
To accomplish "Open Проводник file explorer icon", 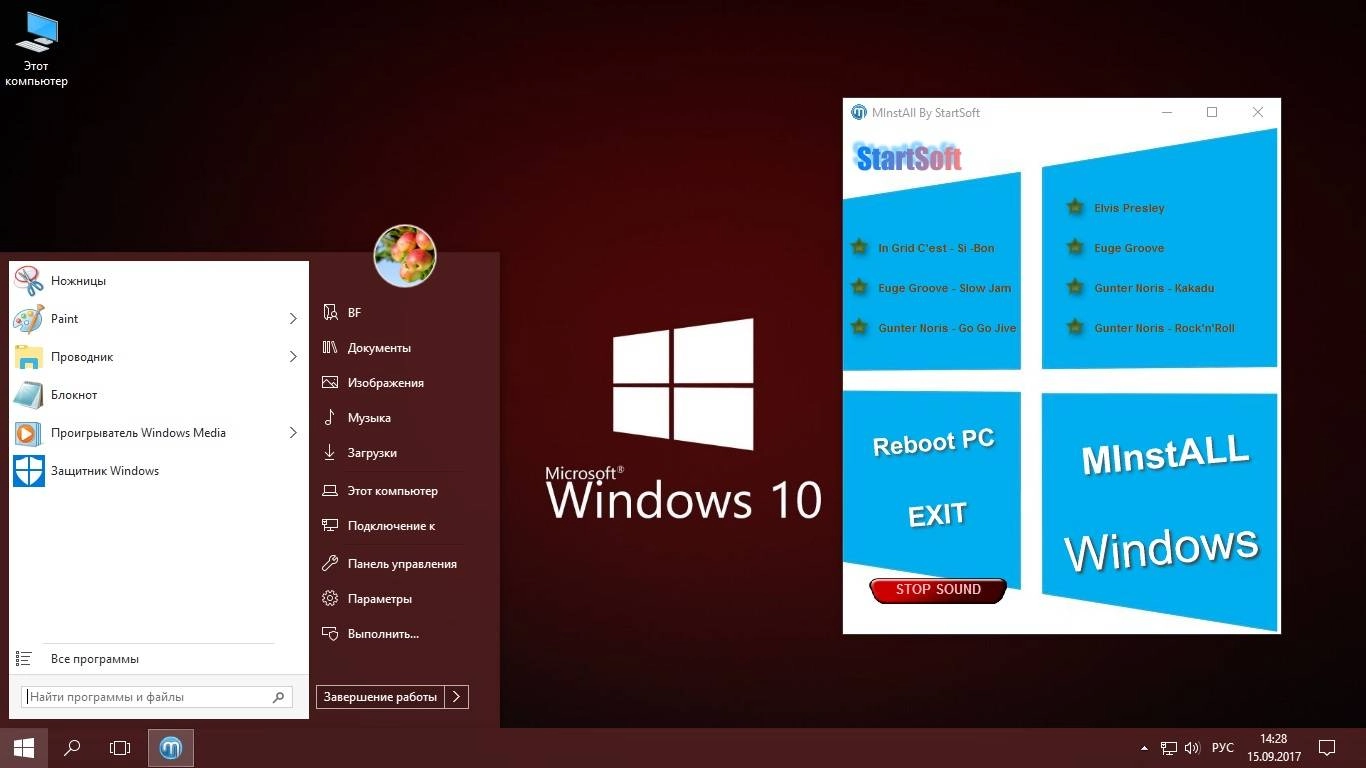I will 29,357.
